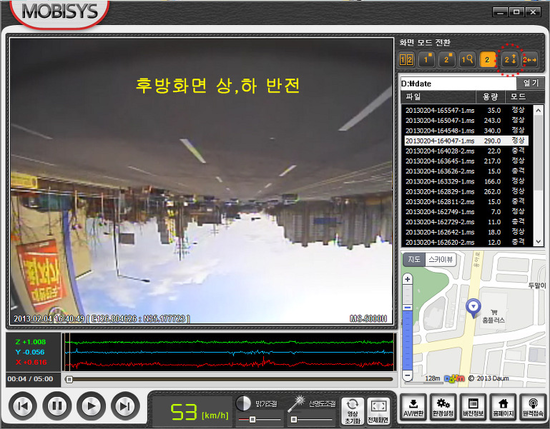Open 홈페이지 home button
Image resolution: width=550 pixels, height=429 pixels.
click(x=503, y=407)
